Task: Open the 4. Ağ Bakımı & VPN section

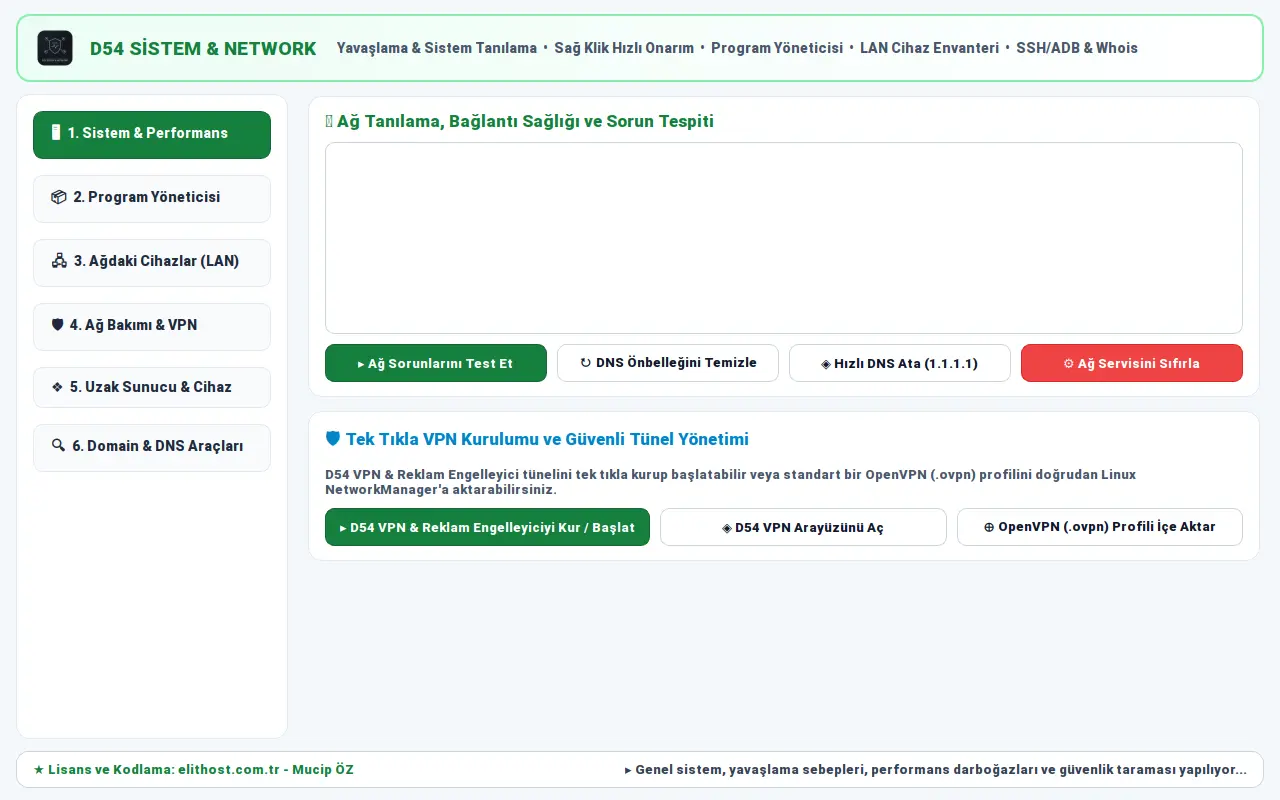Action: (x=152, y=326)
